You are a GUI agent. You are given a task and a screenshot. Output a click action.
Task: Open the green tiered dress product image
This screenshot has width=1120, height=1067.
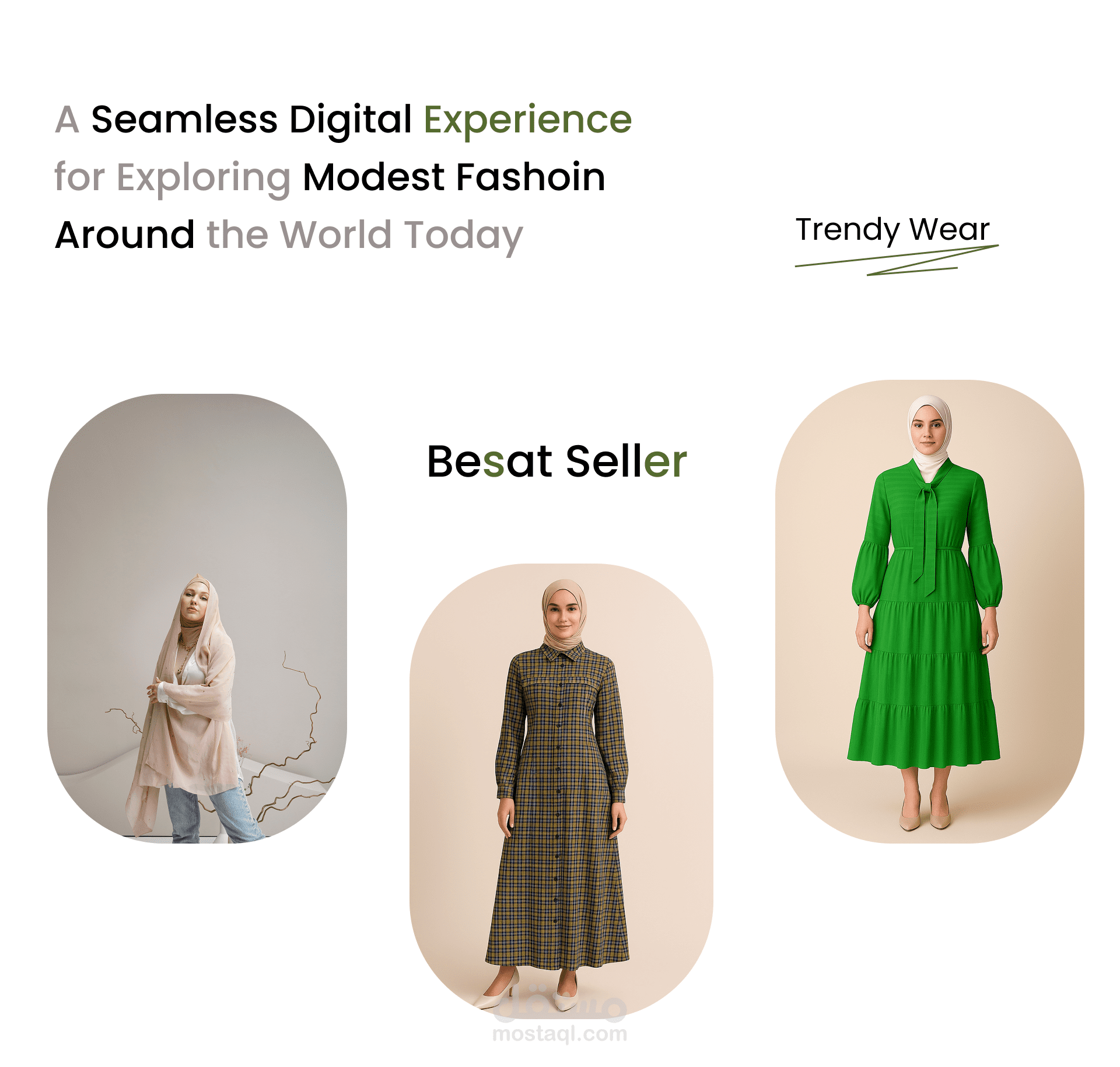coord(929,611)
